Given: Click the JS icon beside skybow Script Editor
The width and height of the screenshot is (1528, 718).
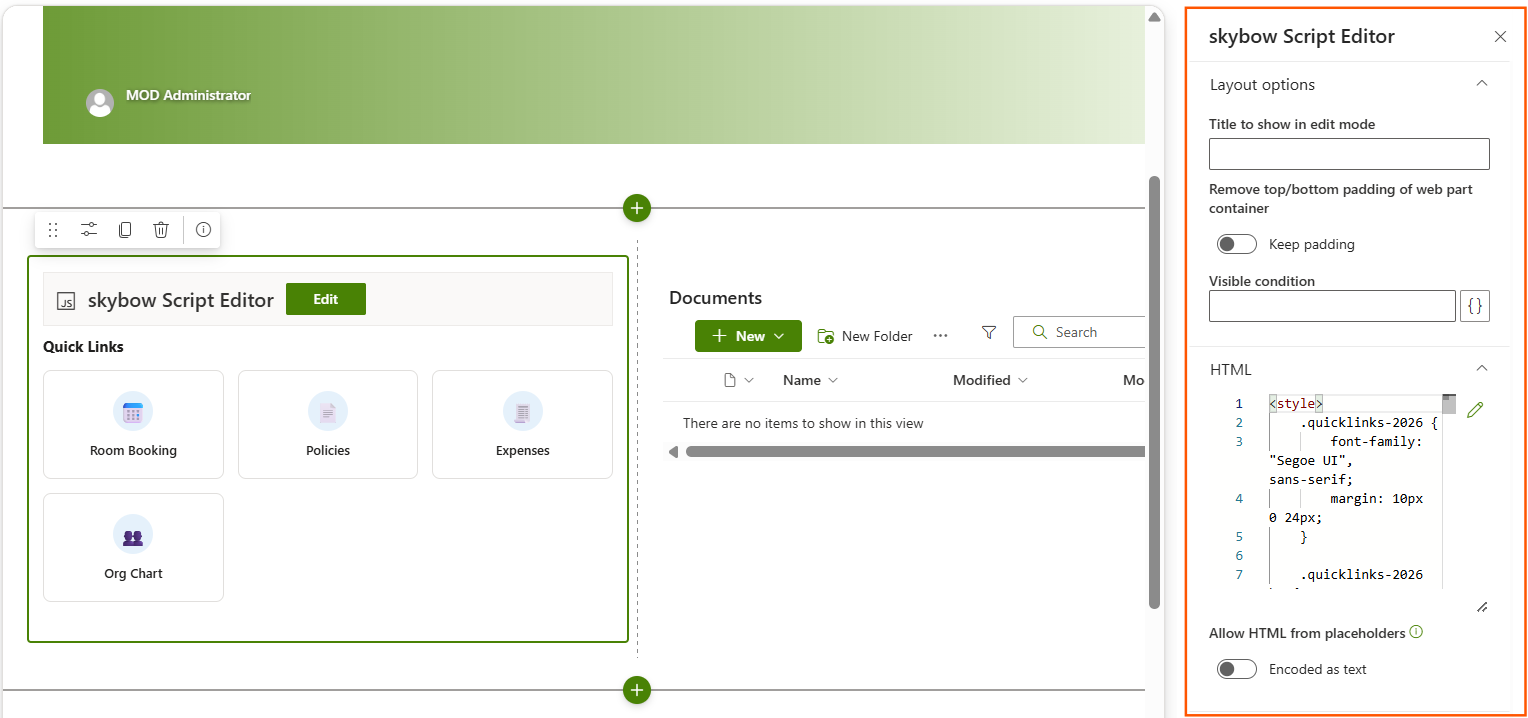Looking at the screenshot, I should coord(66,300).
